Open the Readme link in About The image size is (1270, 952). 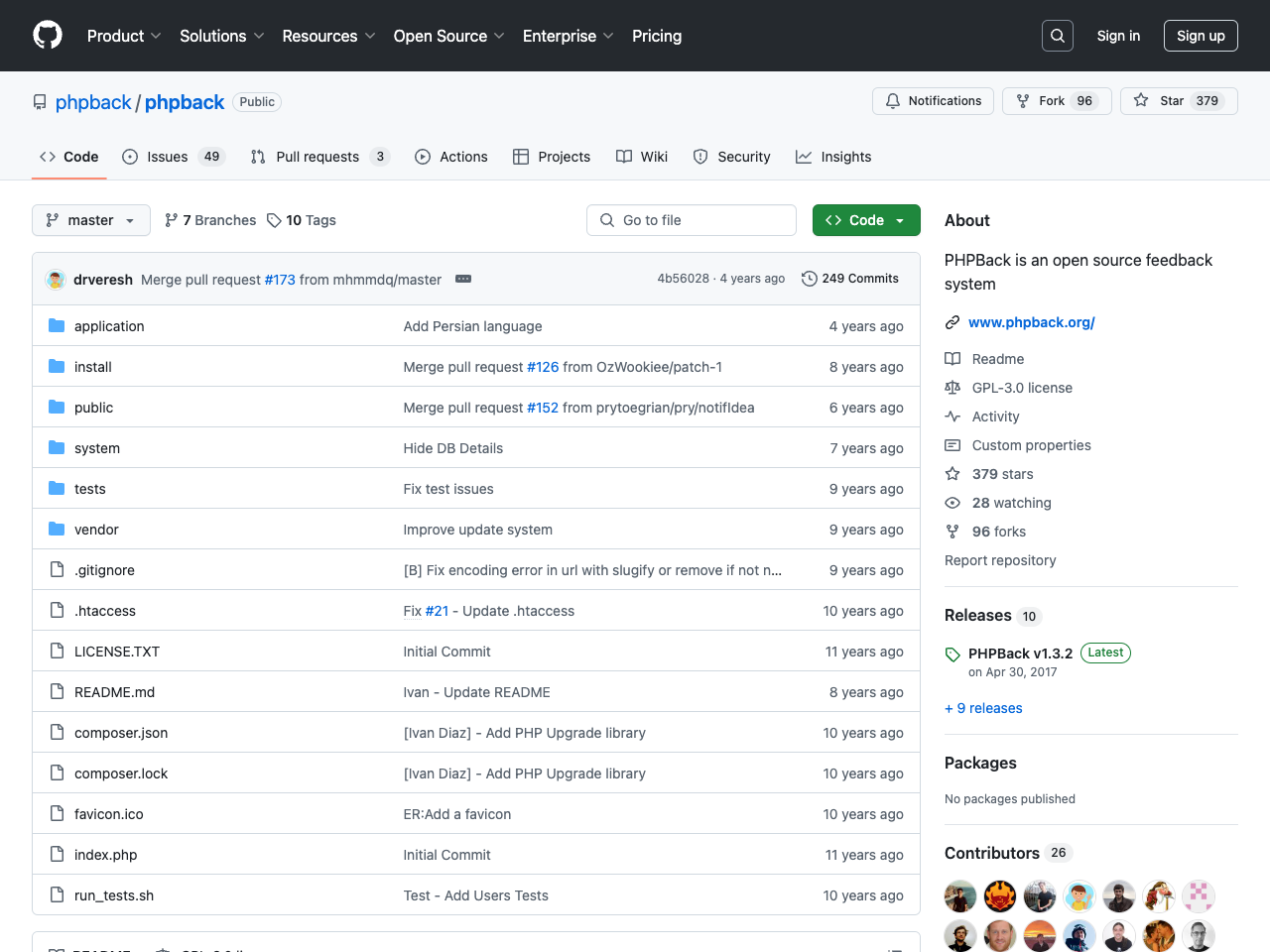[984, 359]
